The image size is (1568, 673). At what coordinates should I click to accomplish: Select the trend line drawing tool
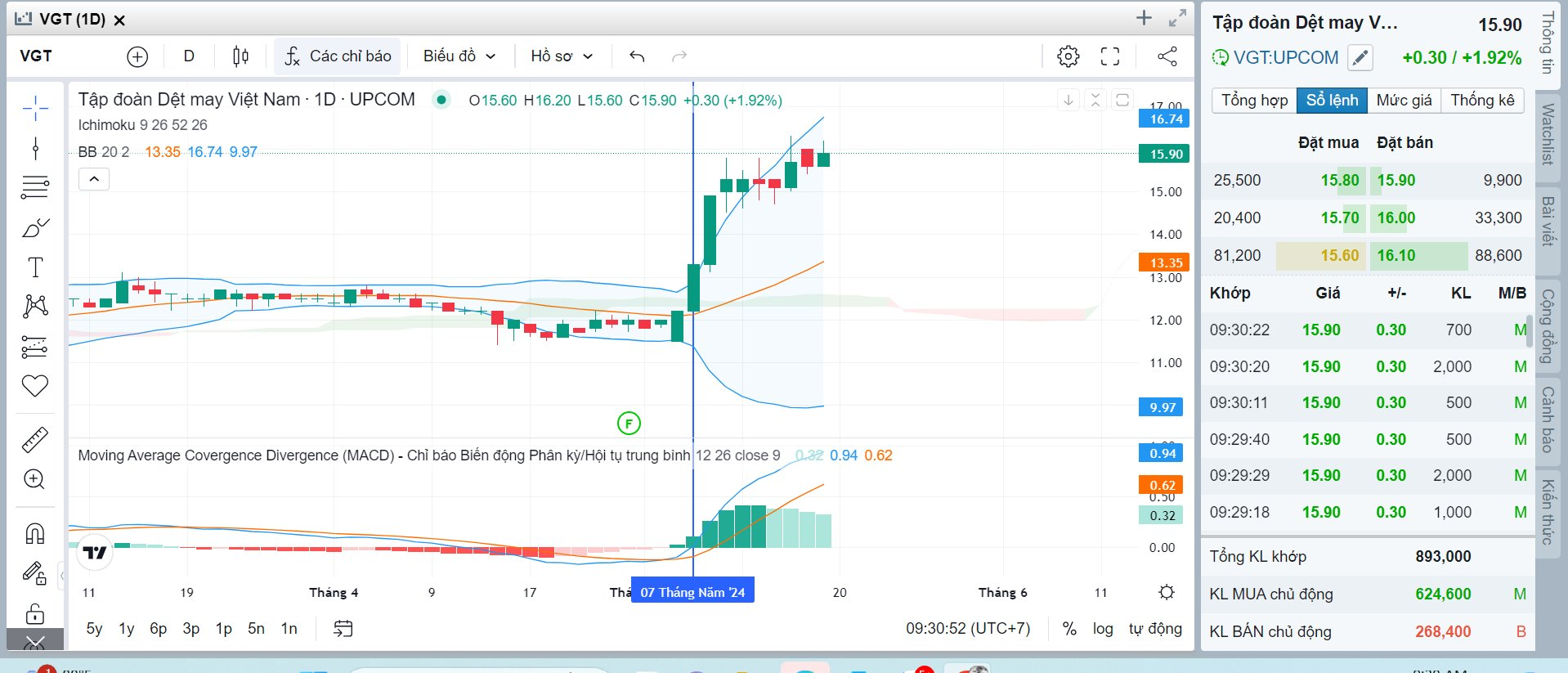click(35, 148)
